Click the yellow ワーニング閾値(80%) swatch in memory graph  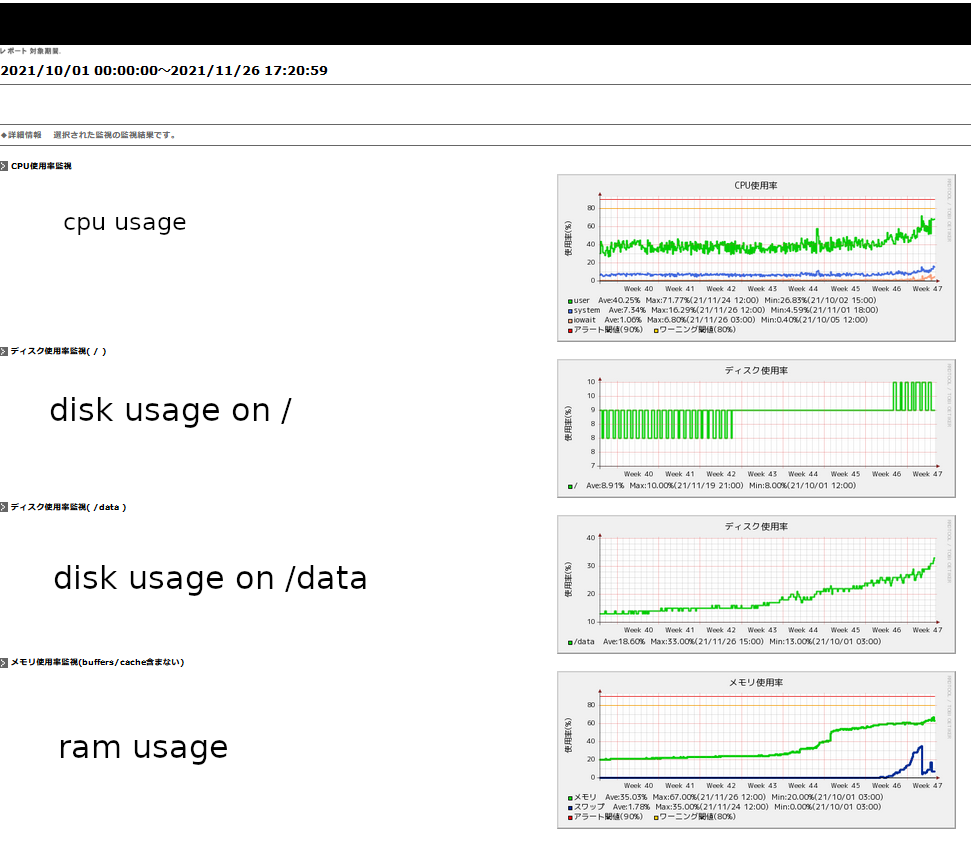pos(656,818)
